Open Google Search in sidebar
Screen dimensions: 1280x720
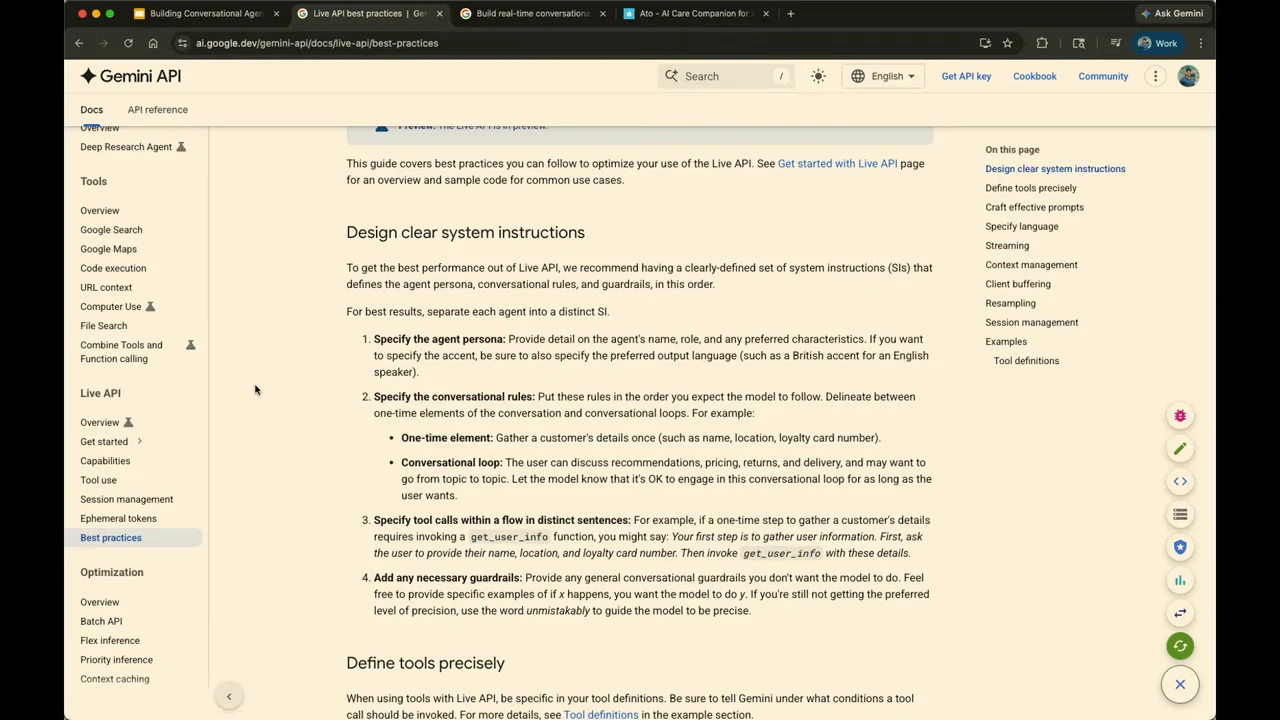pos(111,230)
